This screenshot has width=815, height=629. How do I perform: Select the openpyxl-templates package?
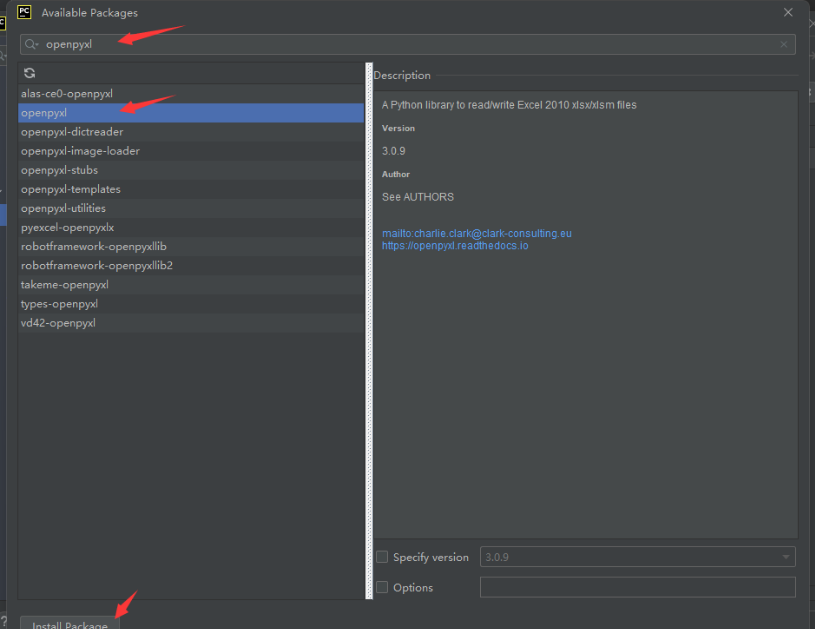click(191, 189)
